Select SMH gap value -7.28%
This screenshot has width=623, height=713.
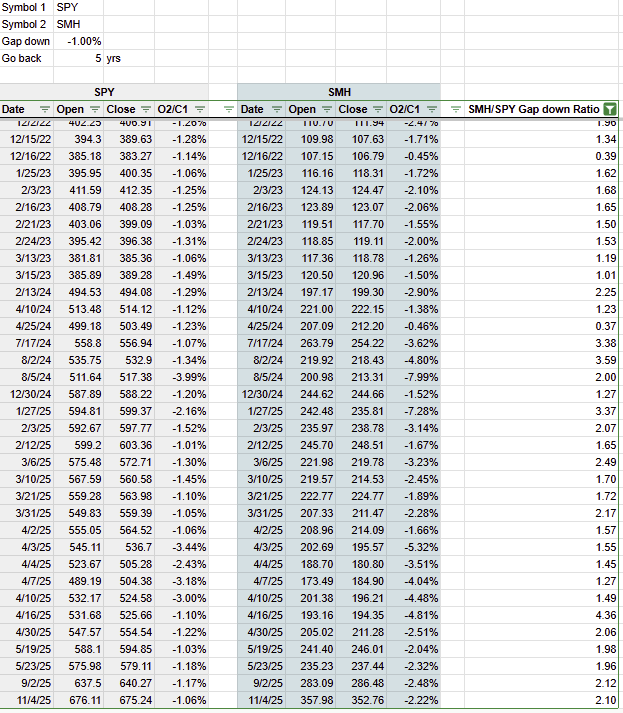tap(413, 411)
